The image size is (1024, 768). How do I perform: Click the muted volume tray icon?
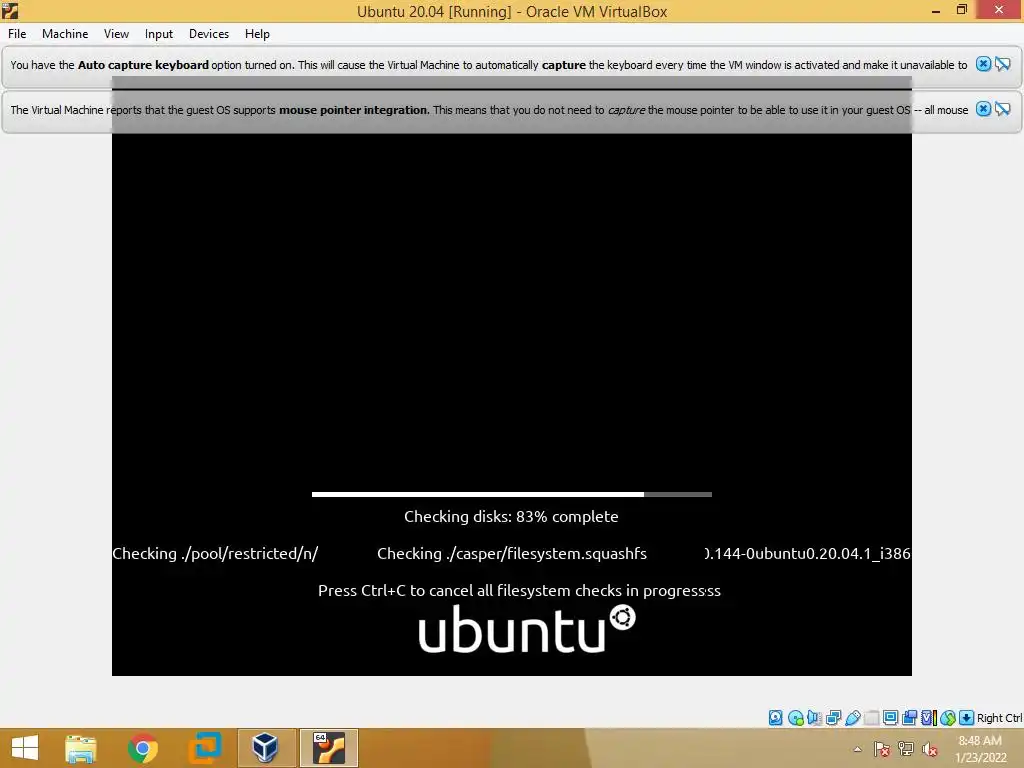[930, 749]
